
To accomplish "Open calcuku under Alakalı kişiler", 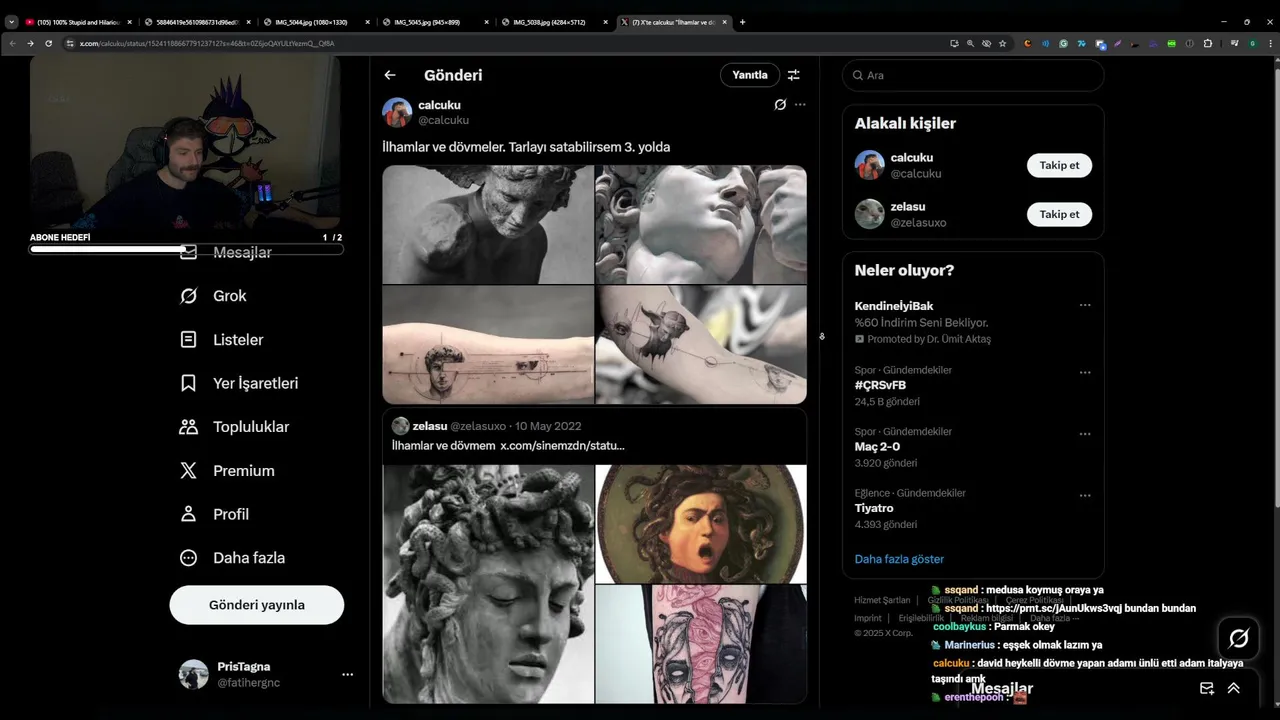I will click(912, 158).
